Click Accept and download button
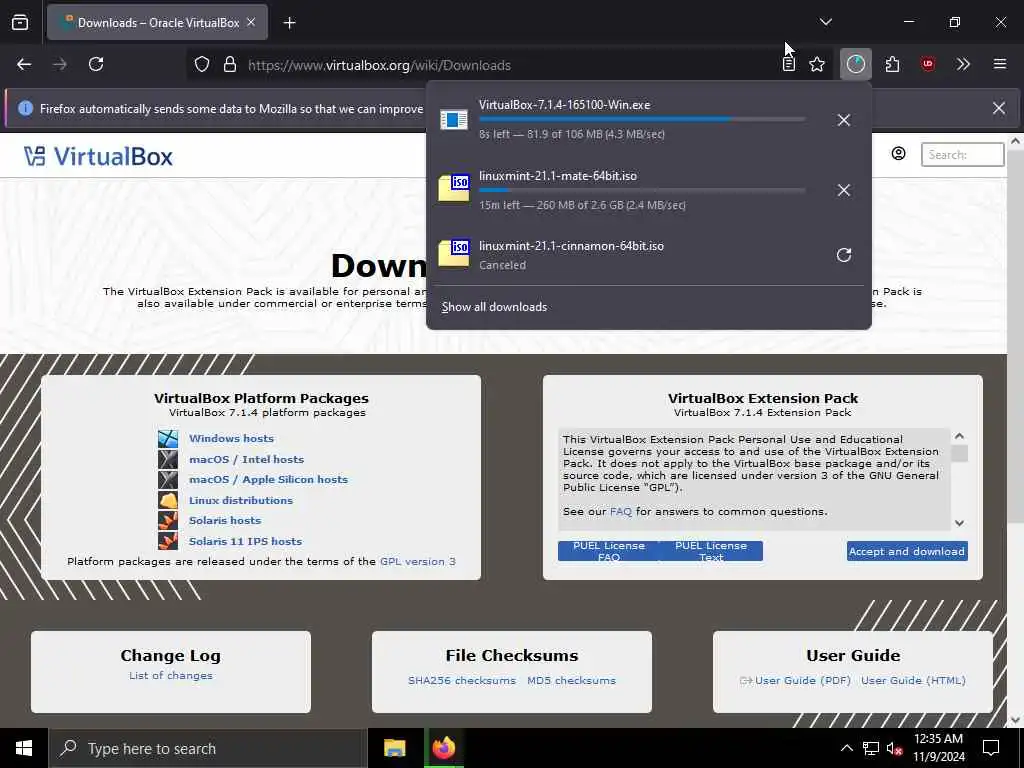The image size is (1024, 768). coord(907,551)
